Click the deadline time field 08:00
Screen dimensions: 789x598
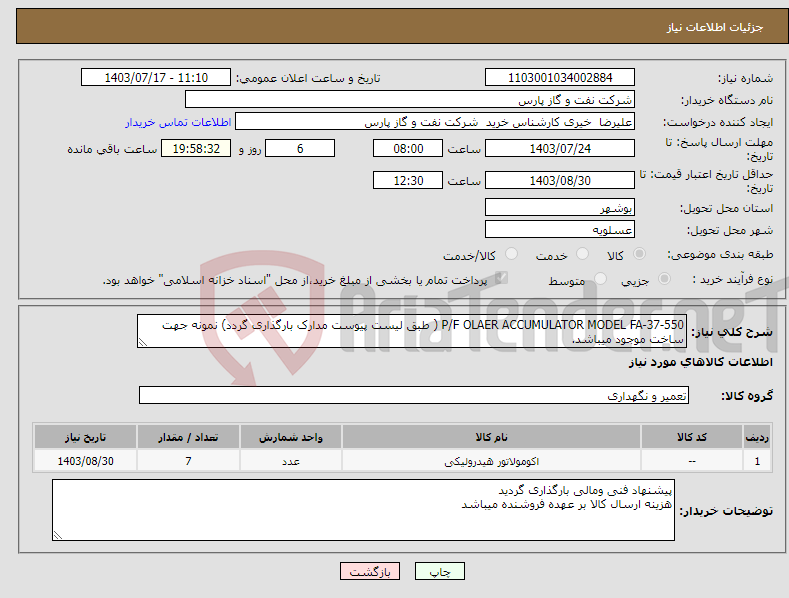[x=408, y=148]
